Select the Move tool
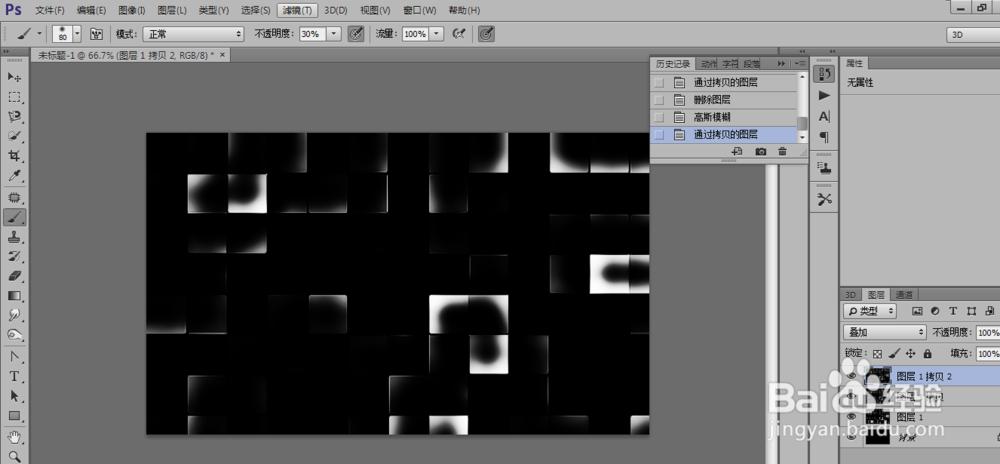 coord(14,77)
